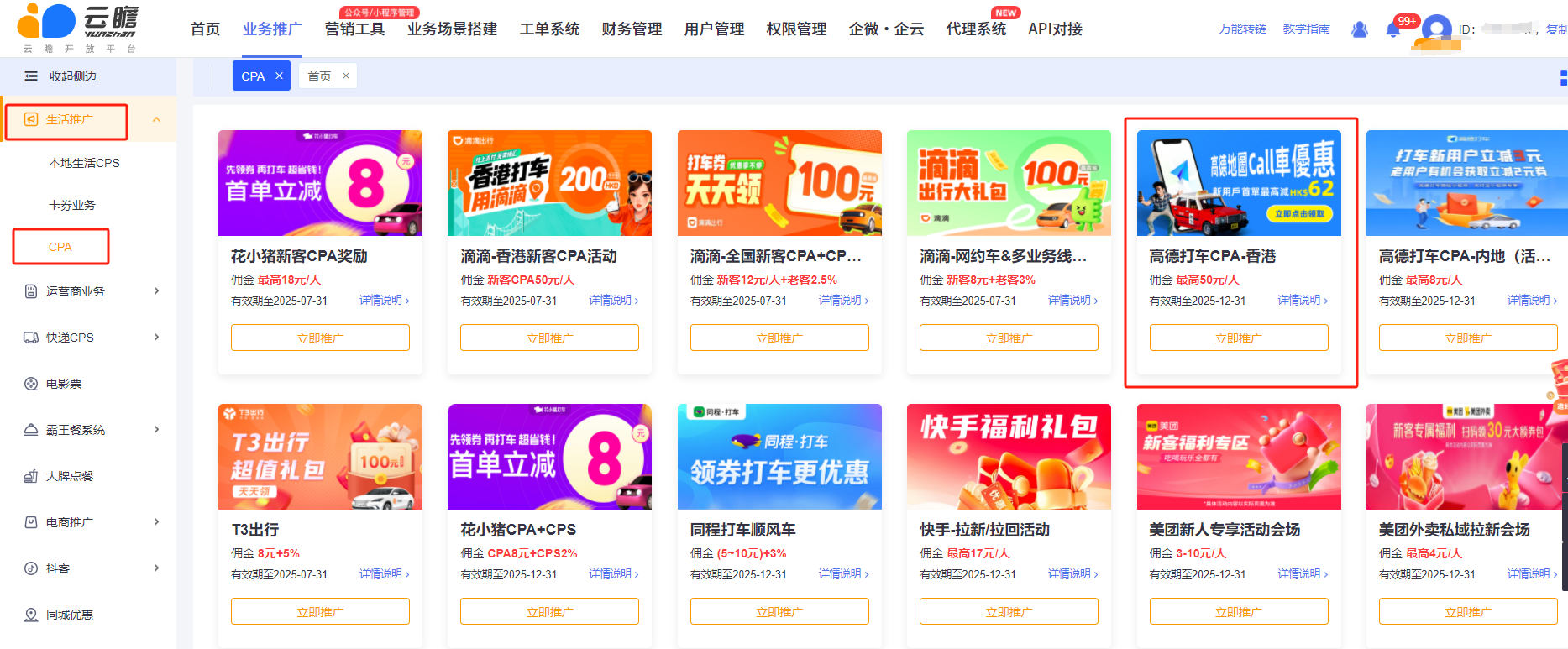1568x649 pixels.
Task: Expand the 霸王餐系统 submenu
Action: [x=156, y=430]
